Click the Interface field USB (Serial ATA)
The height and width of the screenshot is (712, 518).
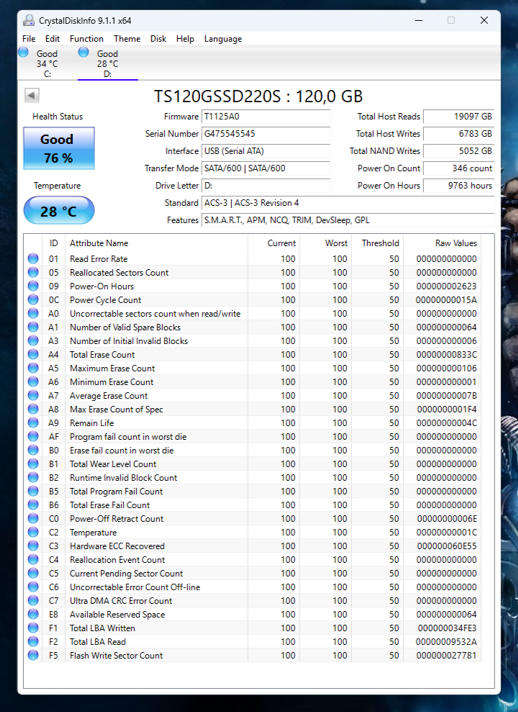point(266,151)
